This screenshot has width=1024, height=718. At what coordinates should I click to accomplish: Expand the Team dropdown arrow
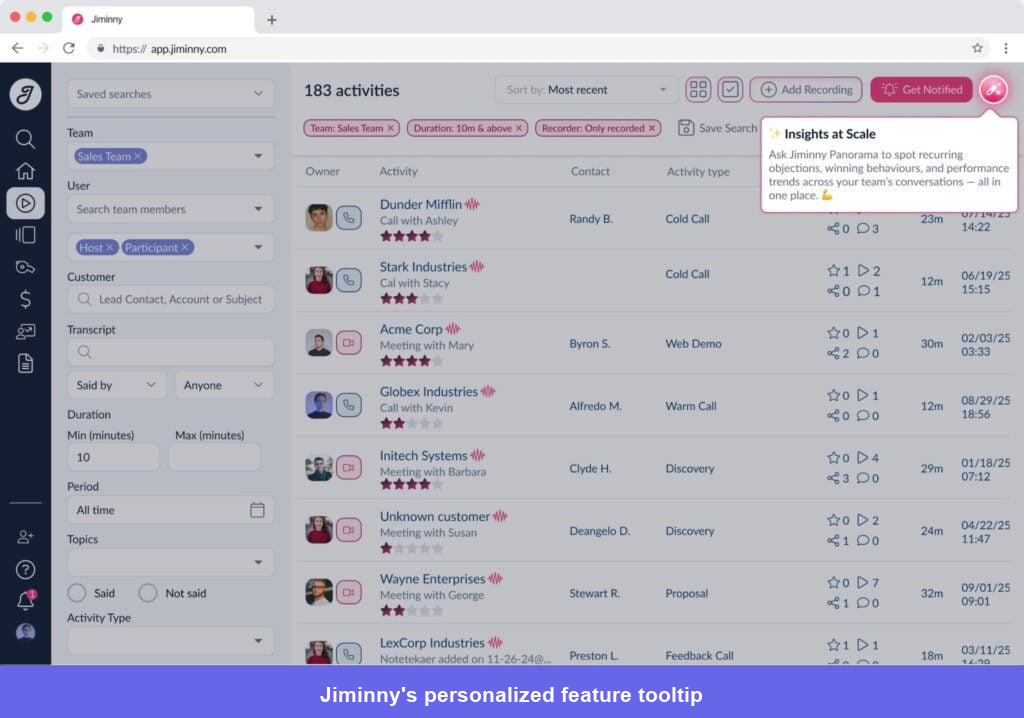pos(259,156)
